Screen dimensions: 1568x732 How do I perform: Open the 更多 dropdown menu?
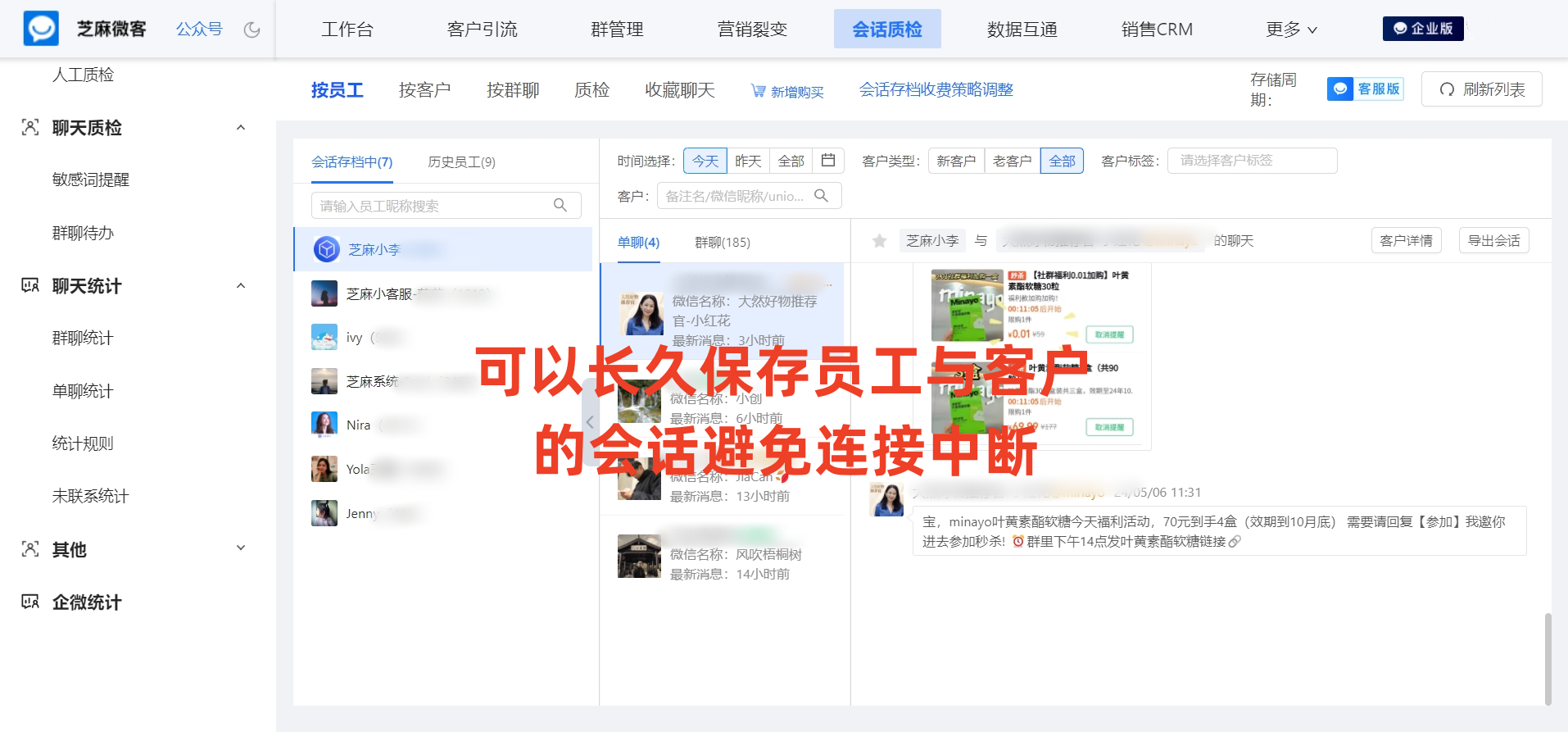click(x=1291, y=30)
